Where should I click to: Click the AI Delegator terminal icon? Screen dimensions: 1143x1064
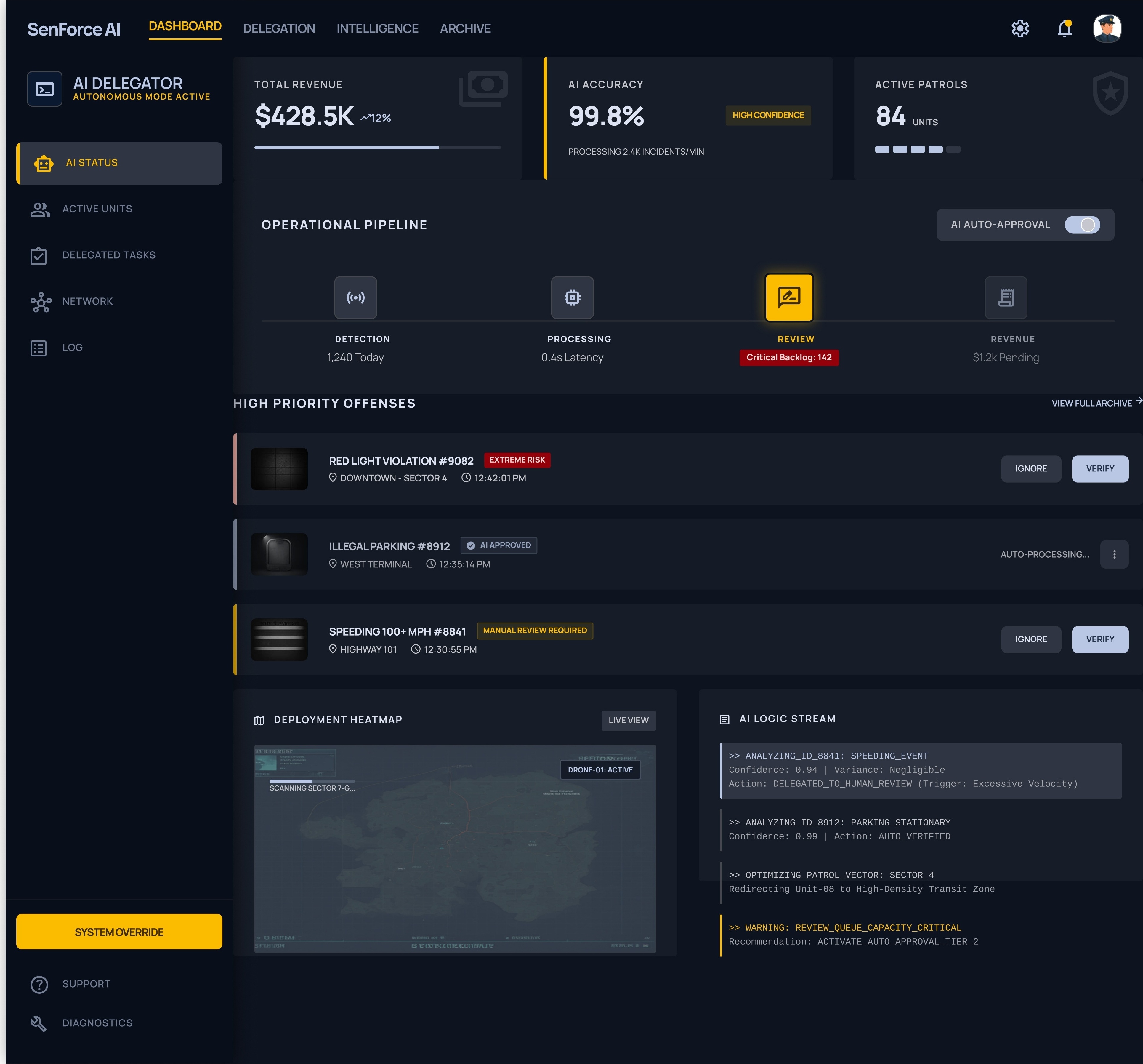(x=45, y=89)
